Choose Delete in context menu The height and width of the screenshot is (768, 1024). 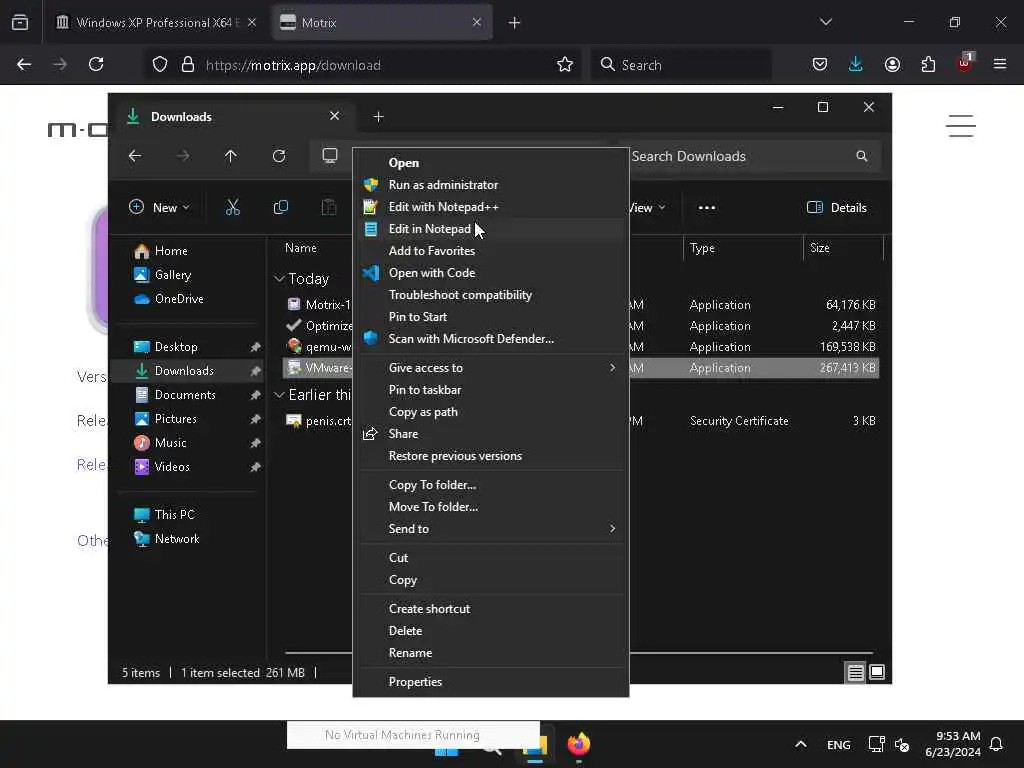click(490, 631)
